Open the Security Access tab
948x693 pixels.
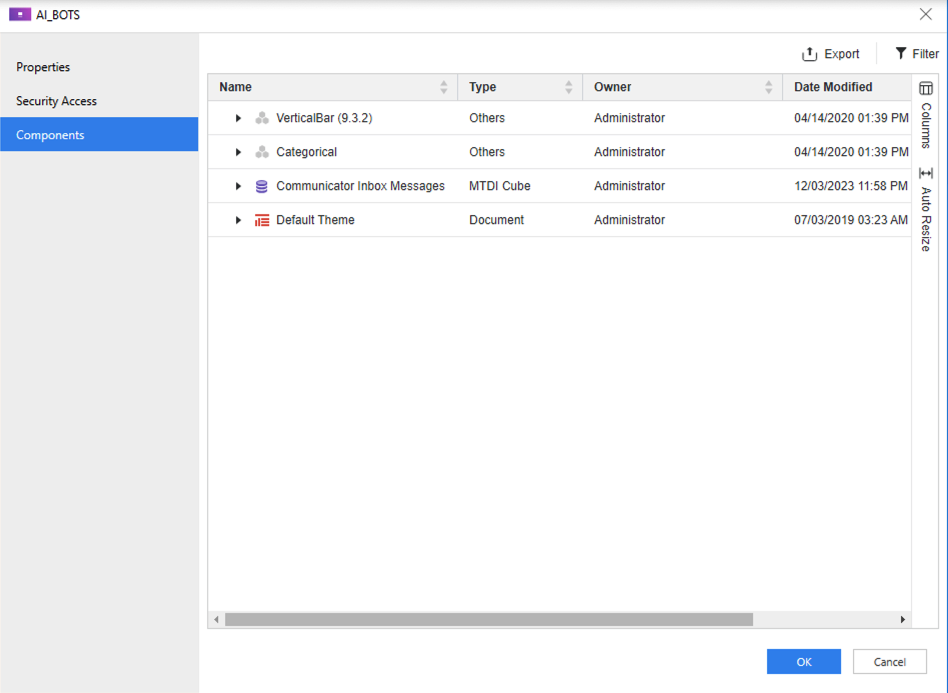click(x=56, y=101)
